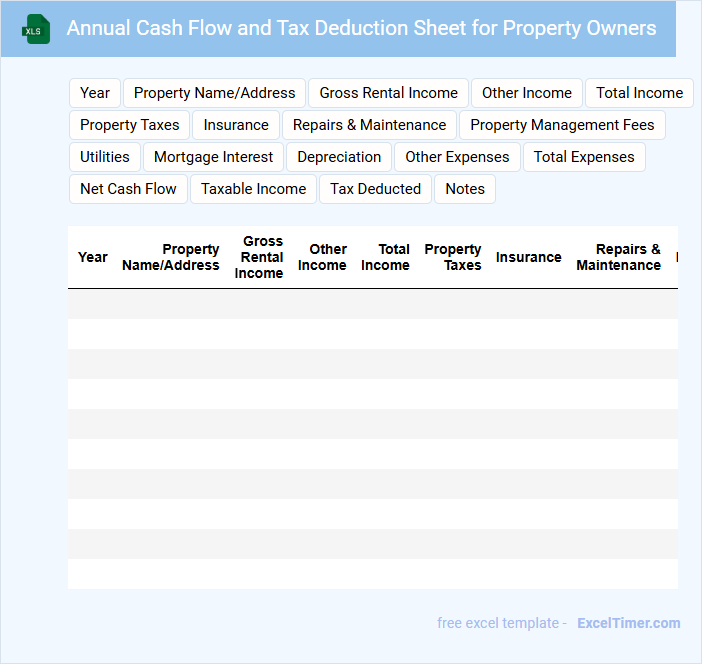702x664 pixels.
Task: Click the Insurance column header in table
Action: coord(528,257)
